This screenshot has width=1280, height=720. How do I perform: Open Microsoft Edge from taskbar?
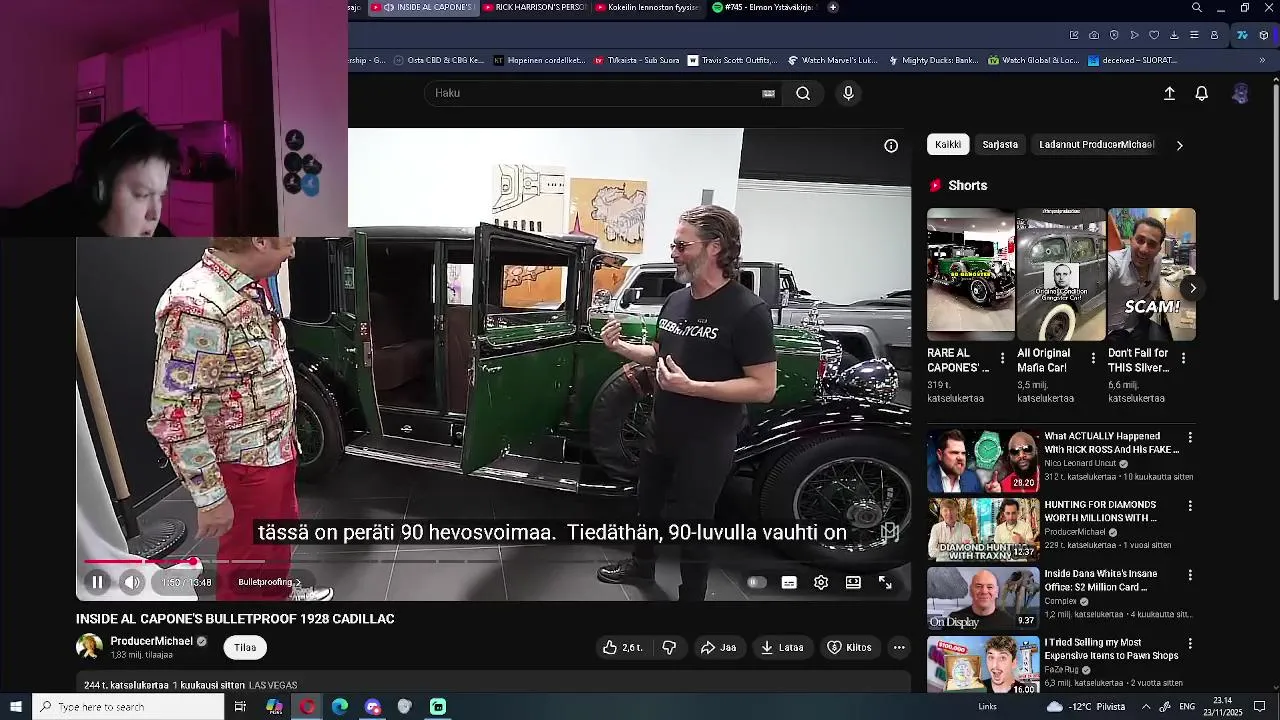tap(340, 707)
